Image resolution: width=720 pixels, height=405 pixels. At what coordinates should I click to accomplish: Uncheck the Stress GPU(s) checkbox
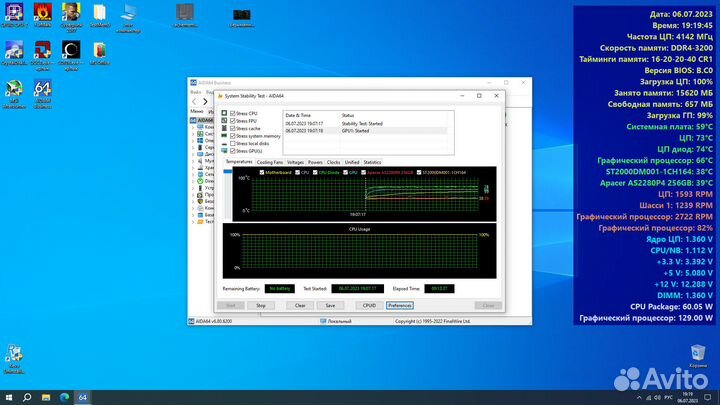233,151
